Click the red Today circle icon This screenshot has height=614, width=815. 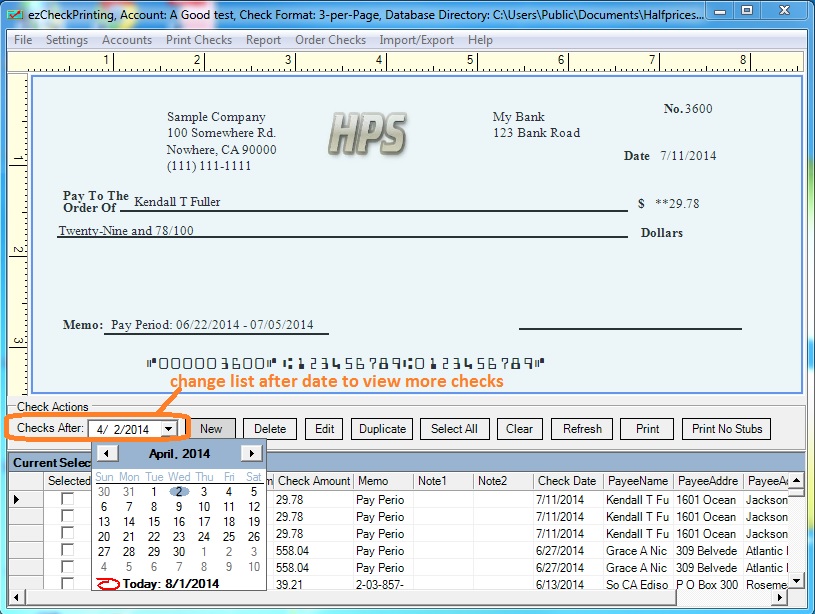tap(107, 583)
